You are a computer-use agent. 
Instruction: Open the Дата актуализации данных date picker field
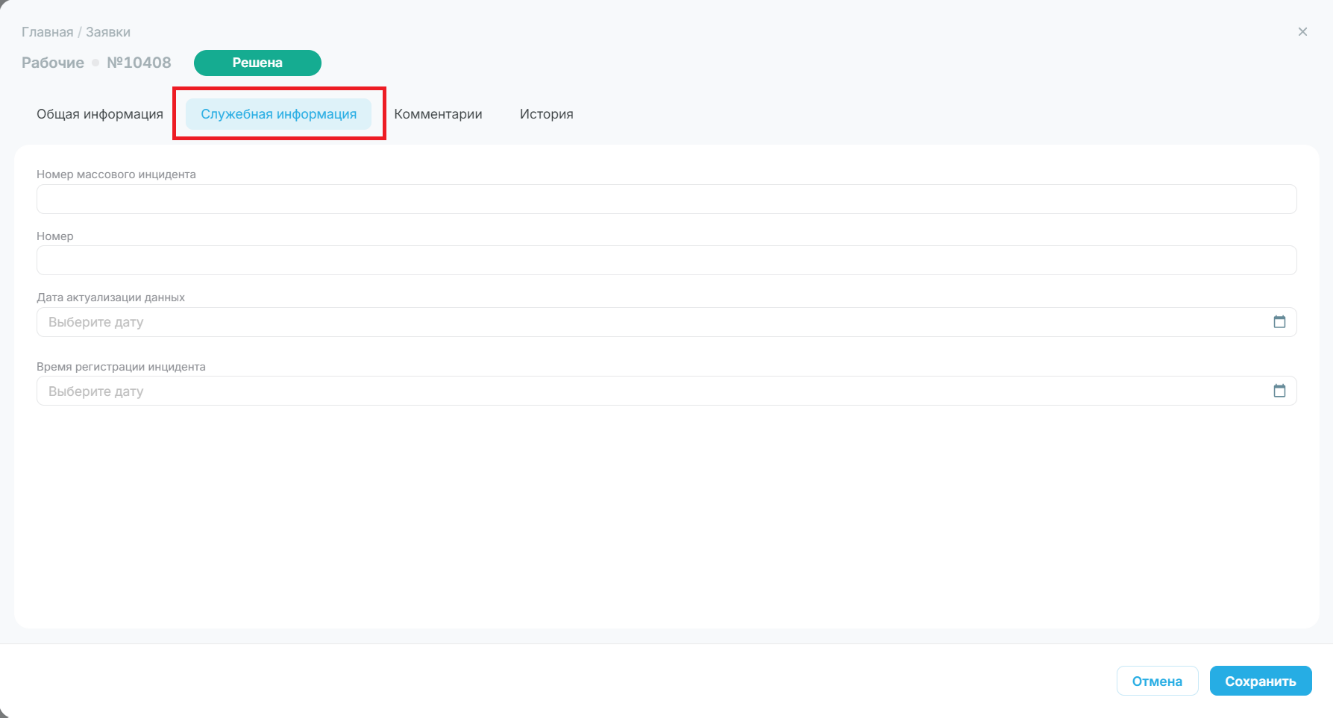tap(666, 322)
